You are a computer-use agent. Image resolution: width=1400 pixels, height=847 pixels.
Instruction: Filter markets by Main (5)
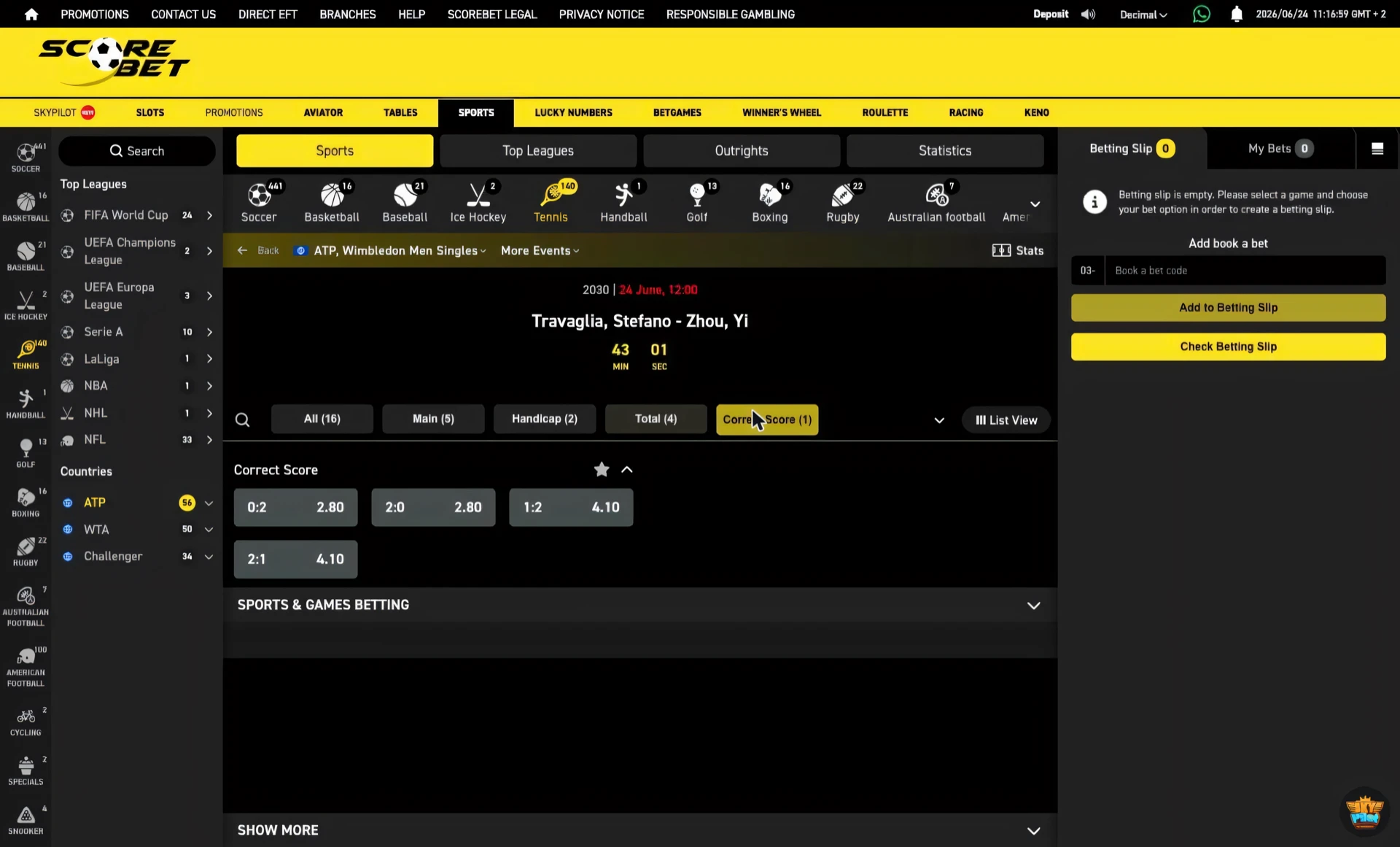(x=433, y=419)
